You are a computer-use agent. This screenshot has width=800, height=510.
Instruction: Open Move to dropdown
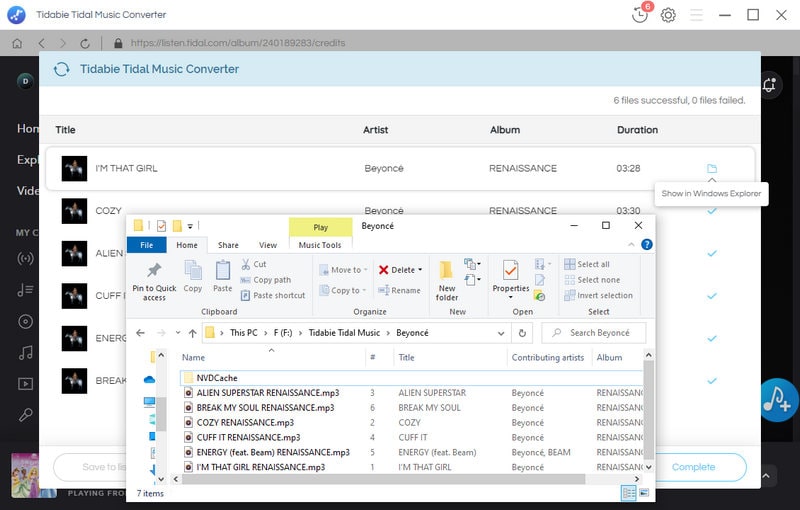(x=343, y=270)
